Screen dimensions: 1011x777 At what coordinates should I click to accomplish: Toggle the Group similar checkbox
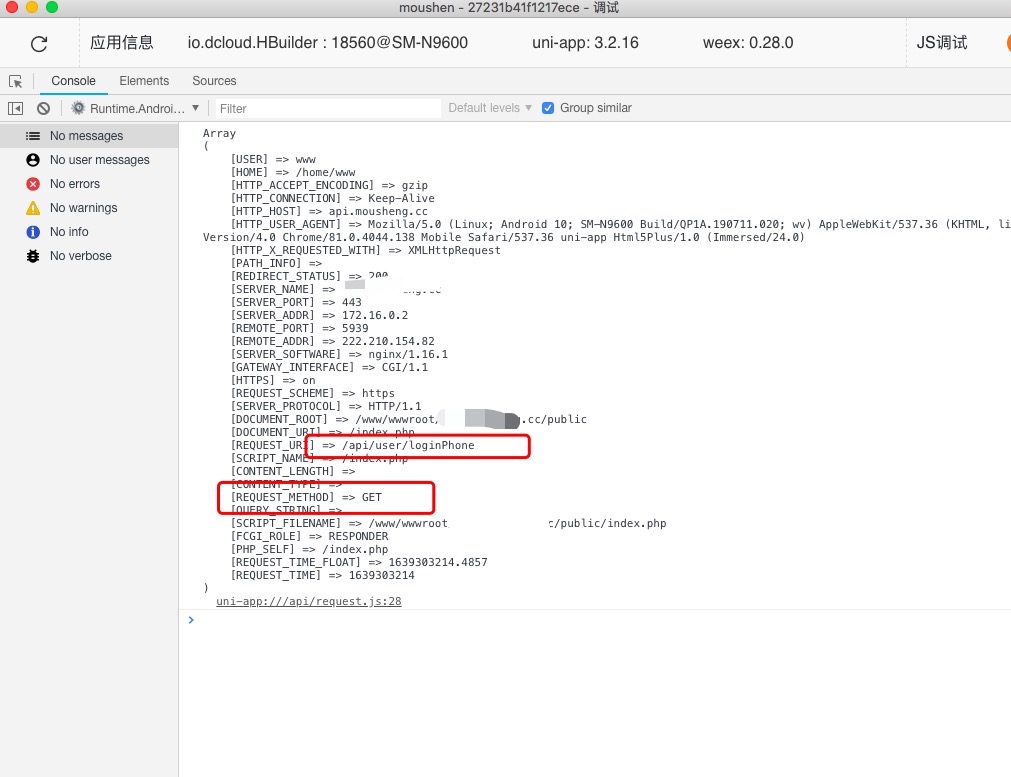(x=548, y=108)
